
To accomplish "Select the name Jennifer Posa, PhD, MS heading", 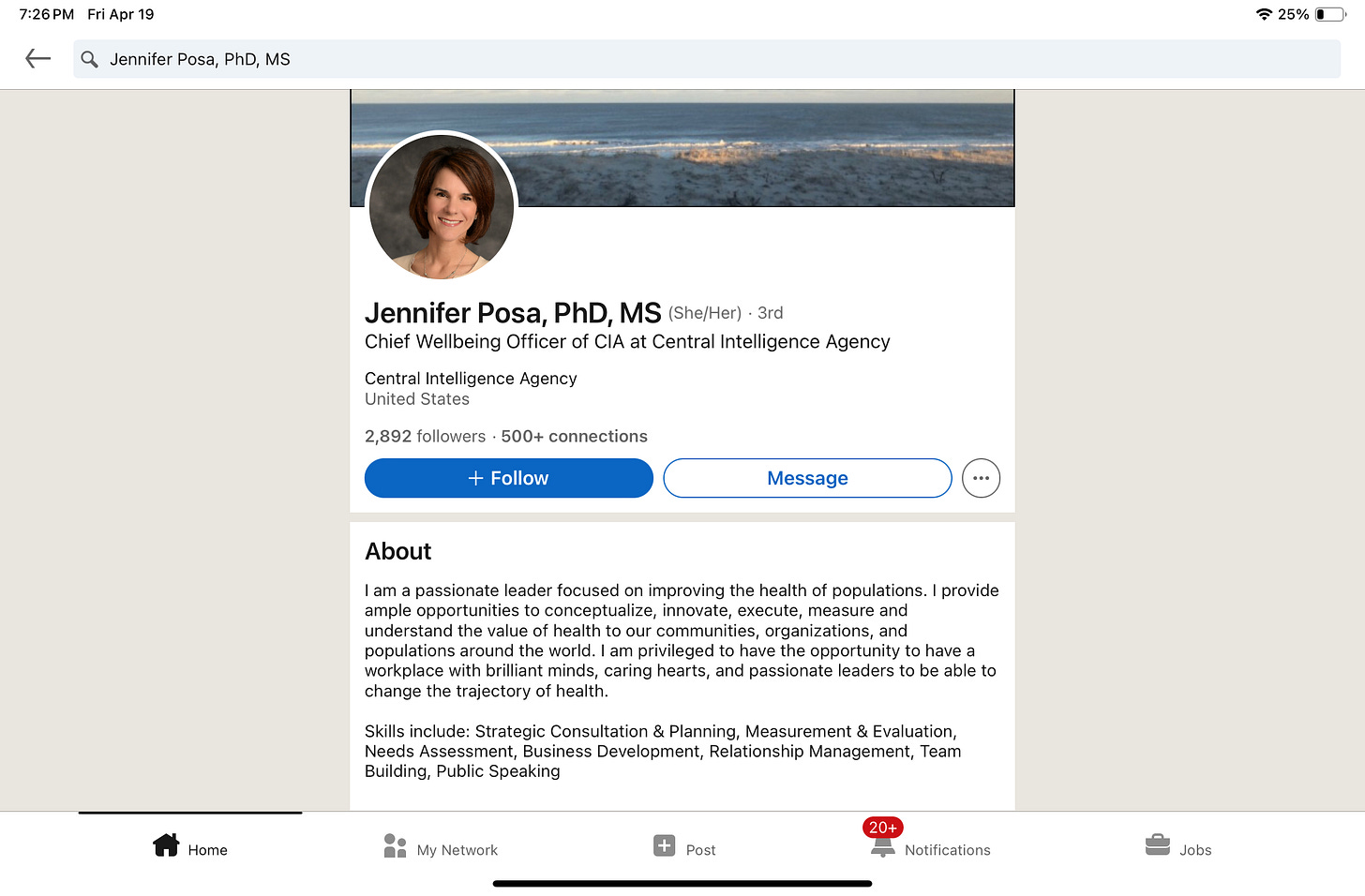I will click(x=513, y=312).
